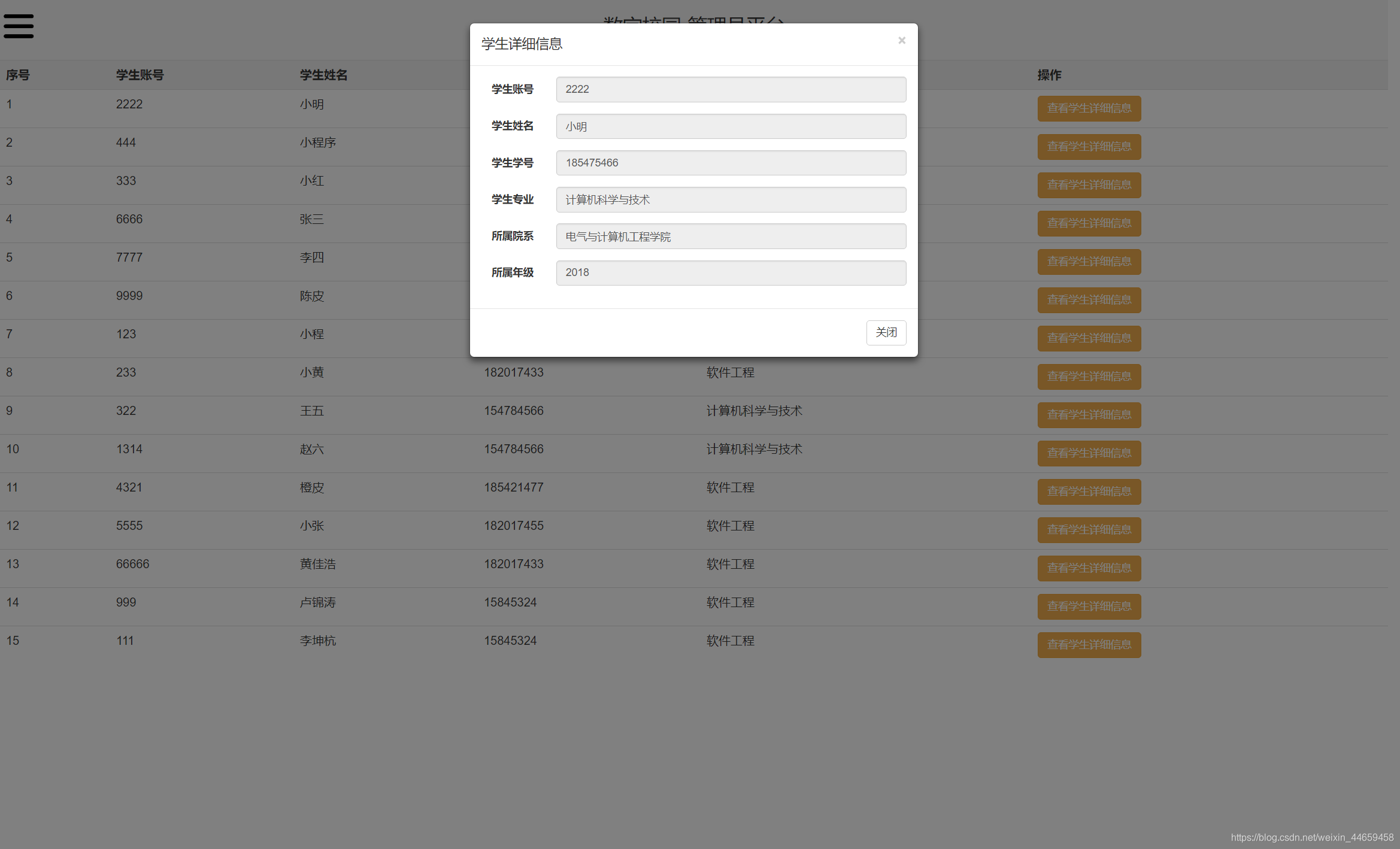Image resolution: width=1400 pixels, height=849 pixels.
Task: Click account number 4321
Action: click(x=129, y=487)
